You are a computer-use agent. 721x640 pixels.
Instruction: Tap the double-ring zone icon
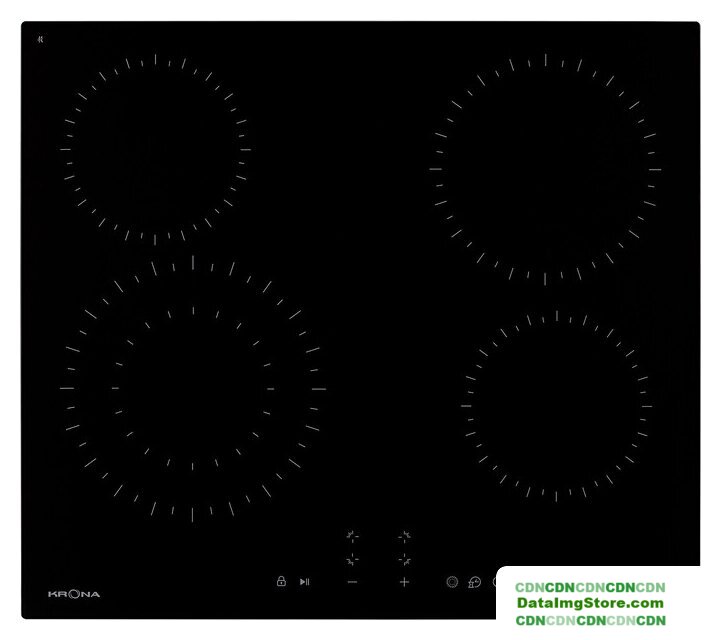(x=452, y=581)
